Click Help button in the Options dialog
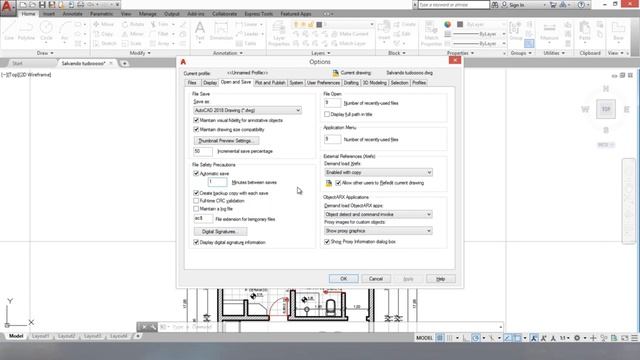Image resolution: width=640 pixels, height=360 pixels. (x=440, y=279)
